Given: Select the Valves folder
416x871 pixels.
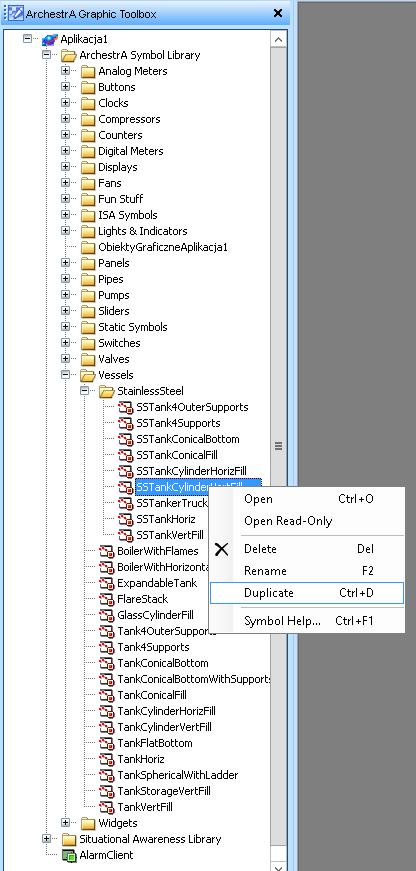Looking at the screenshot, I should coord(113,359).
